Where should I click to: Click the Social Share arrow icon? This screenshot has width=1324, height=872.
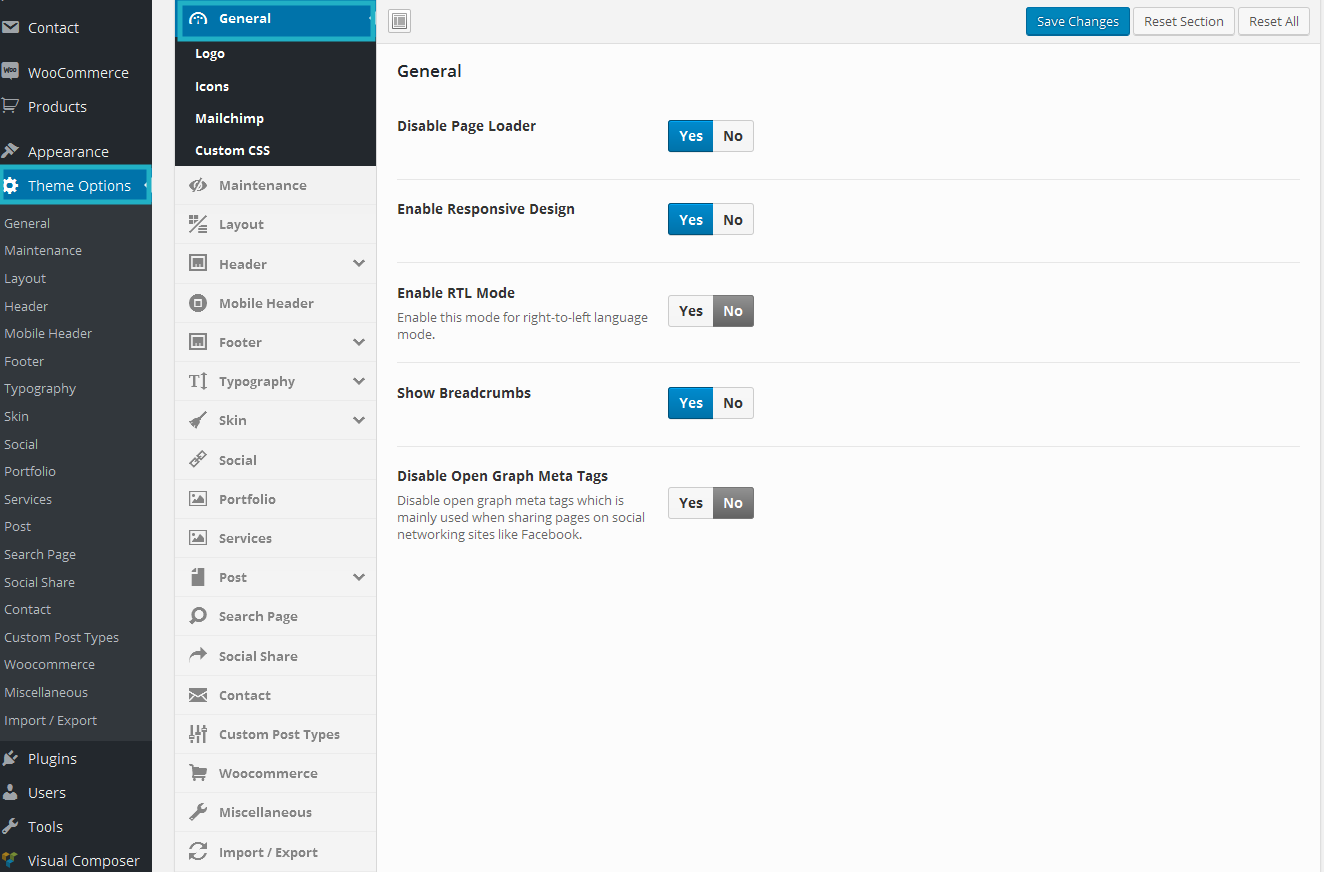[198, 656]
